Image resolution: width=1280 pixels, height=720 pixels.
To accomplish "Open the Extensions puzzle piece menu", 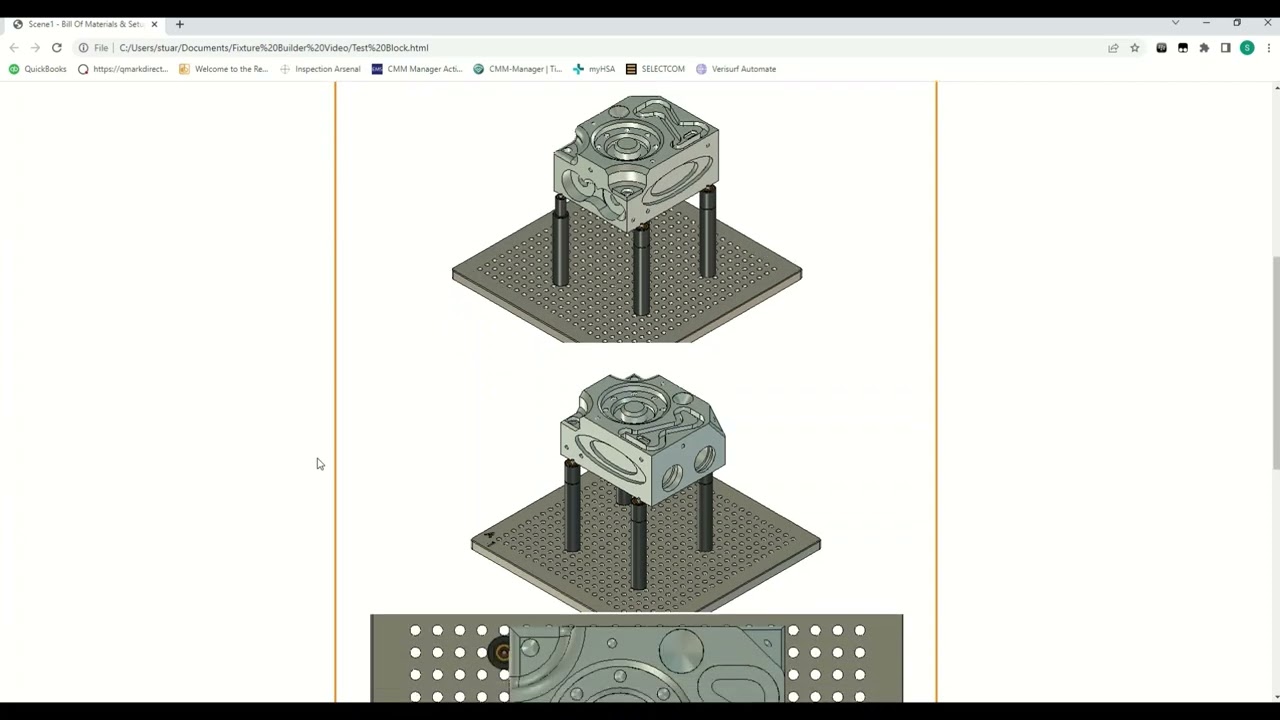I will pyautogui.click(x=1204, y=48).
